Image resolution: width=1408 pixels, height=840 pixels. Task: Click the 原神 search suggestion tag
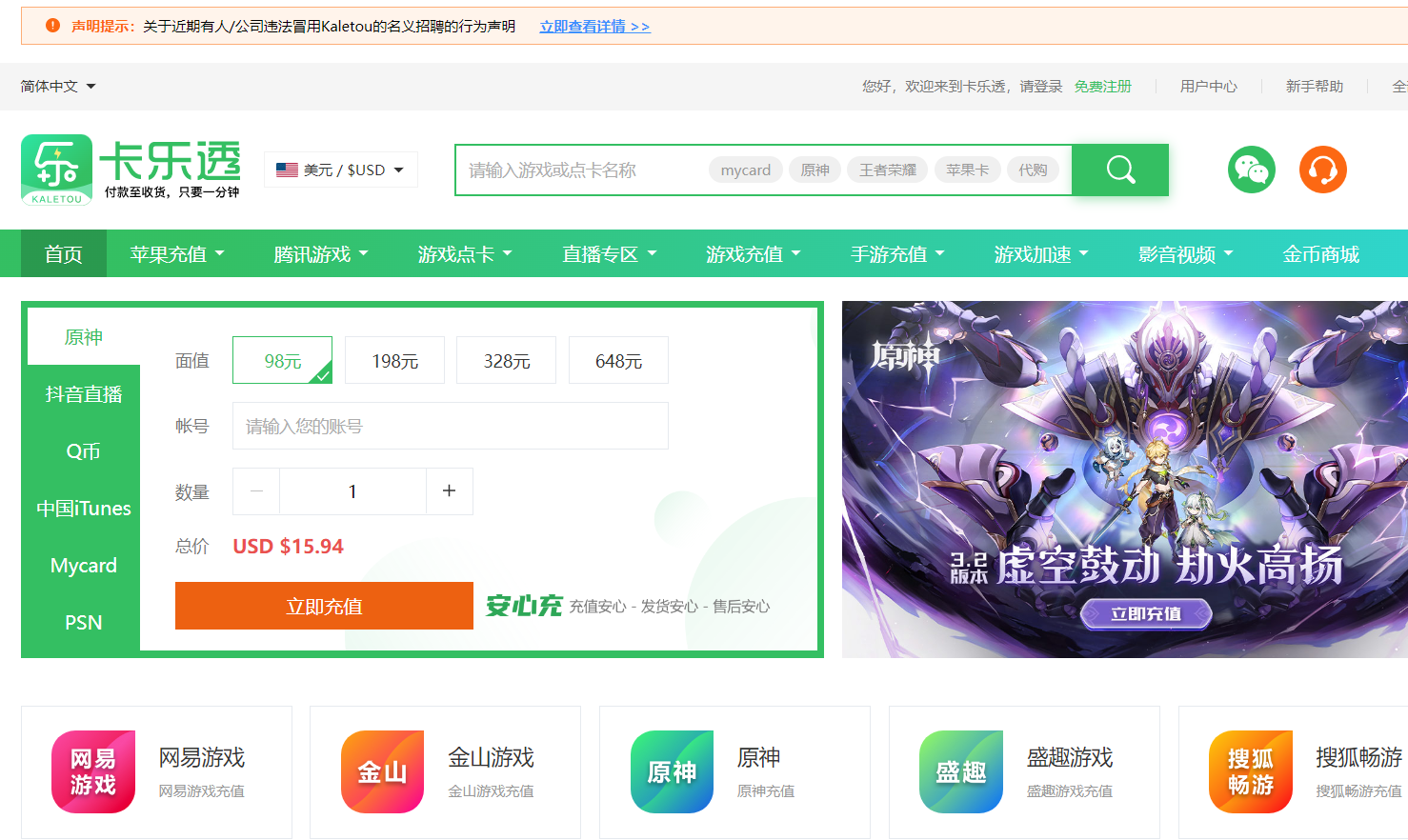(815, 170)
